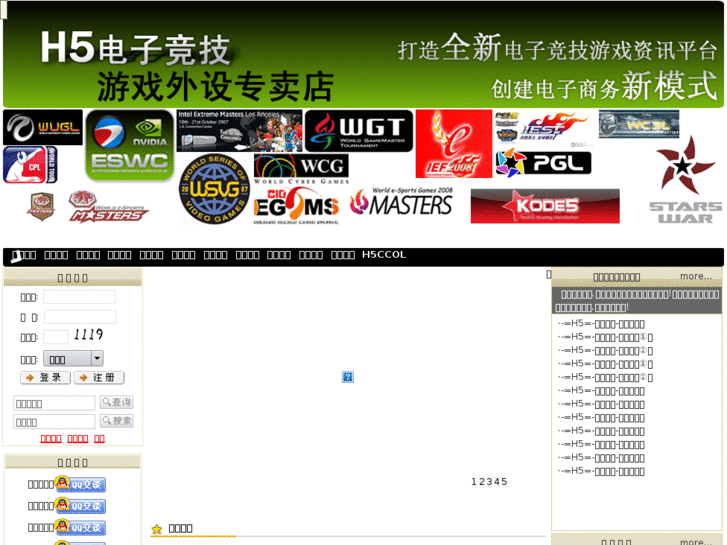Click the password input field
The width and height of the screenshot is (727, 545).
point(80,317)
